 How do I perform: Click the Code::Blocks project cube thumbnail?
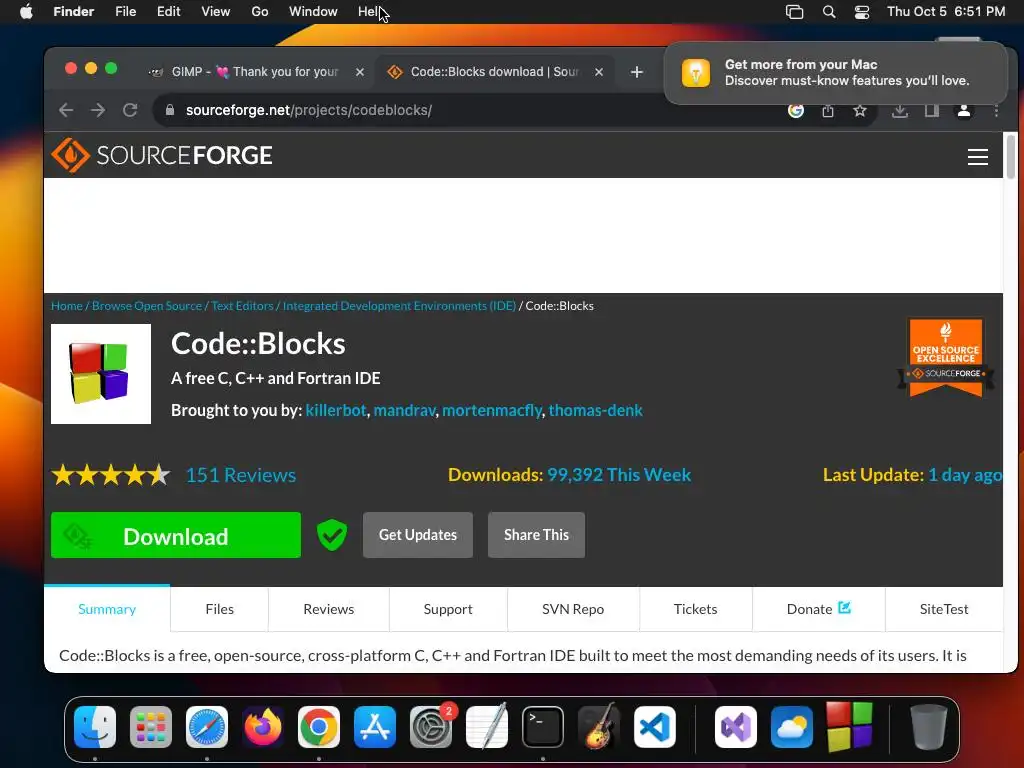pos(101,374)
